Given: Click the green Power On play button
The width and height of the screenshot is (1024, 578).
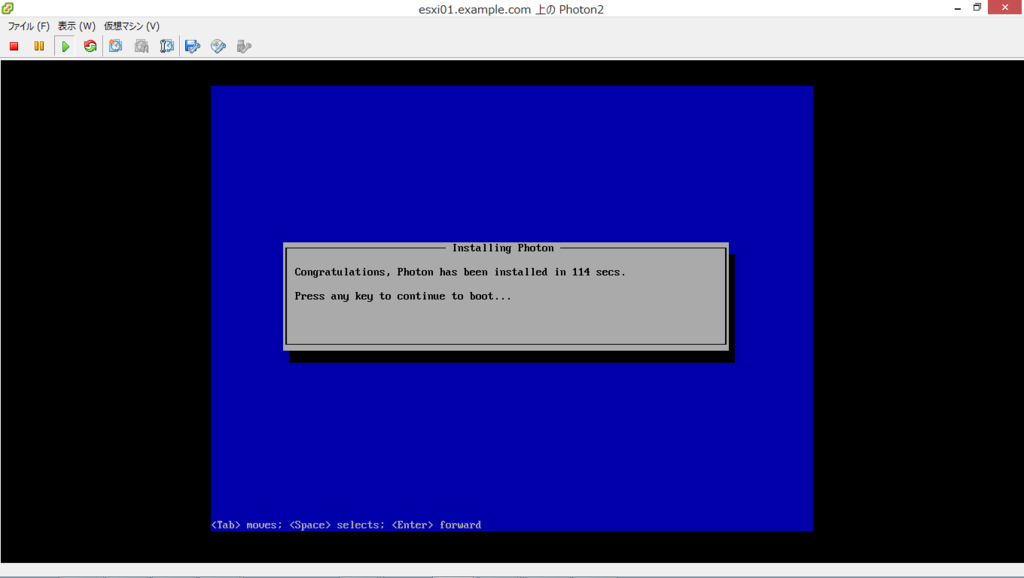Looking at the screenshot, I should 65,46.
